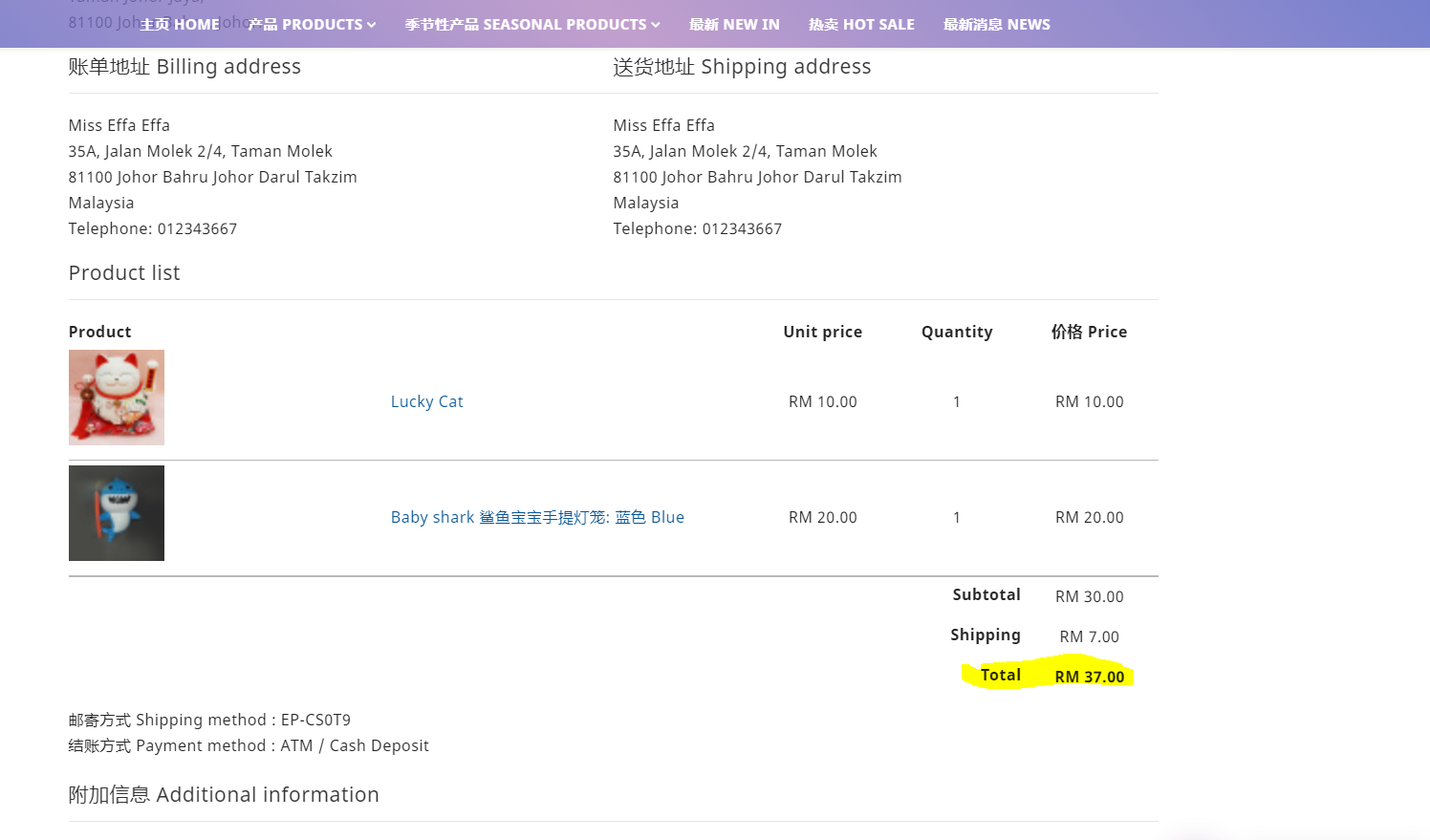
Task: Visit the NEWS navigation item
Action: click(996, 25)
